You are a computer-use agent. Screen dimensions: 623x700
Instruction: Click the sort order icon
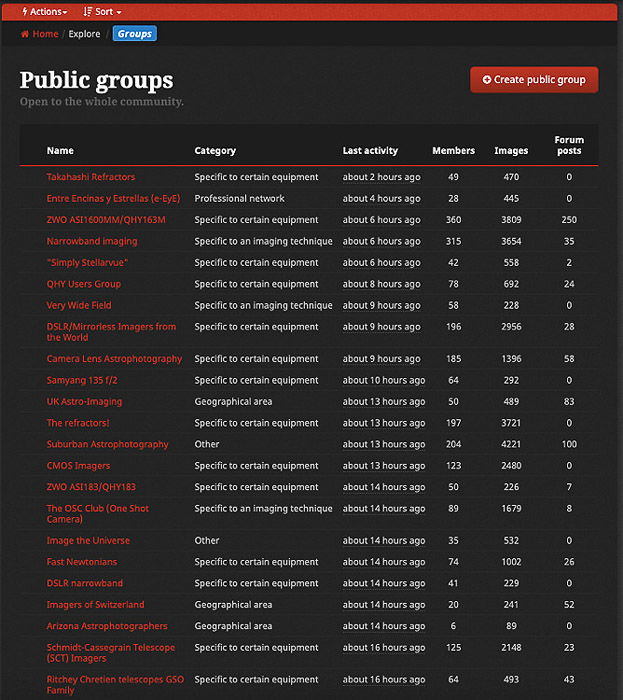click(87, 12)
